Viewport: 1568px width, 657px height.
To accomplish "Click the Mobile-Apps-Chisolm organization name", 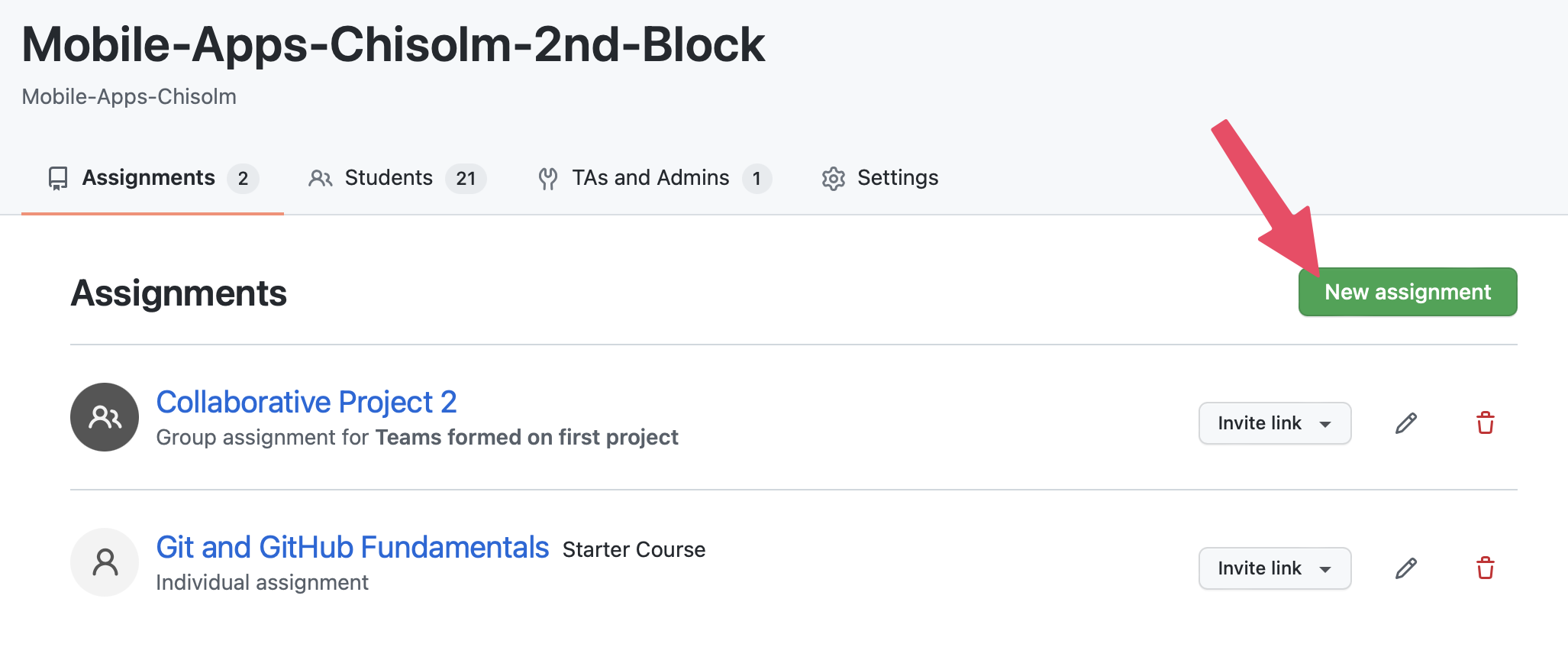I will (x=129, y=97).
